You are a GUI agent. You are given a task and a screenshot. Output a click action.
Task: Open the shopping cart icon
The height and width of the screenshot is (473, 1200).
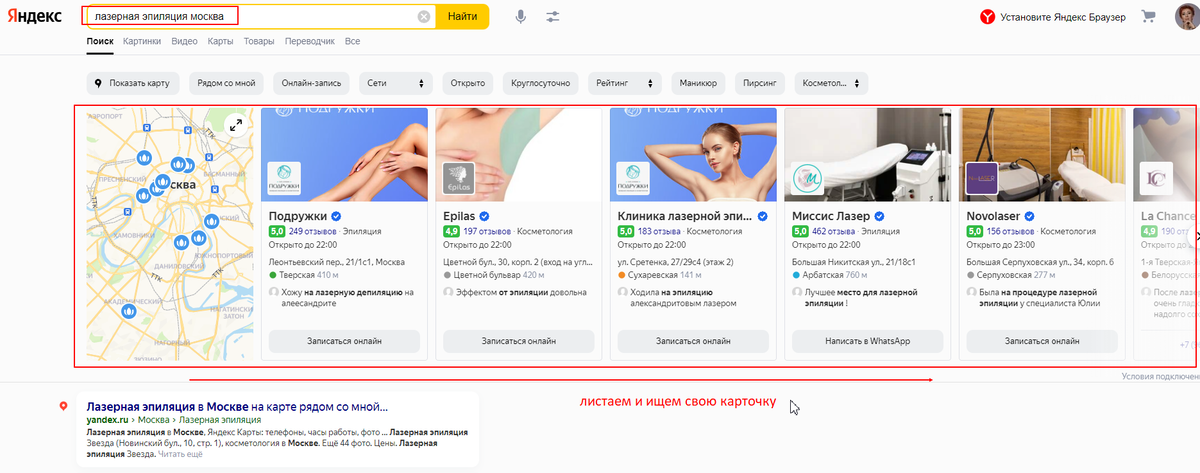point(1149,17)
